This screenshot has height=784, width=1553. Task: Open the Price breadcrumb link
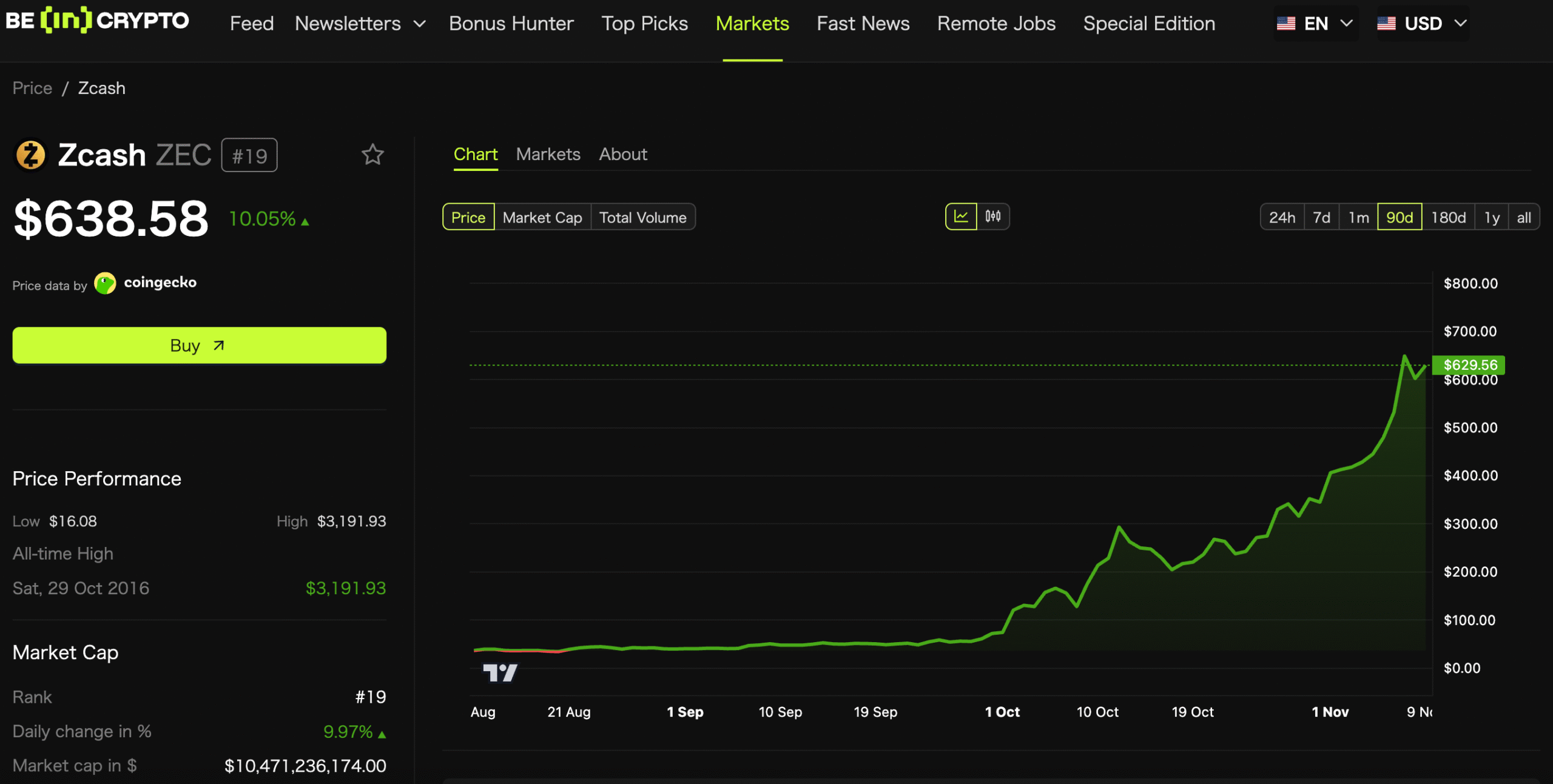32,88
